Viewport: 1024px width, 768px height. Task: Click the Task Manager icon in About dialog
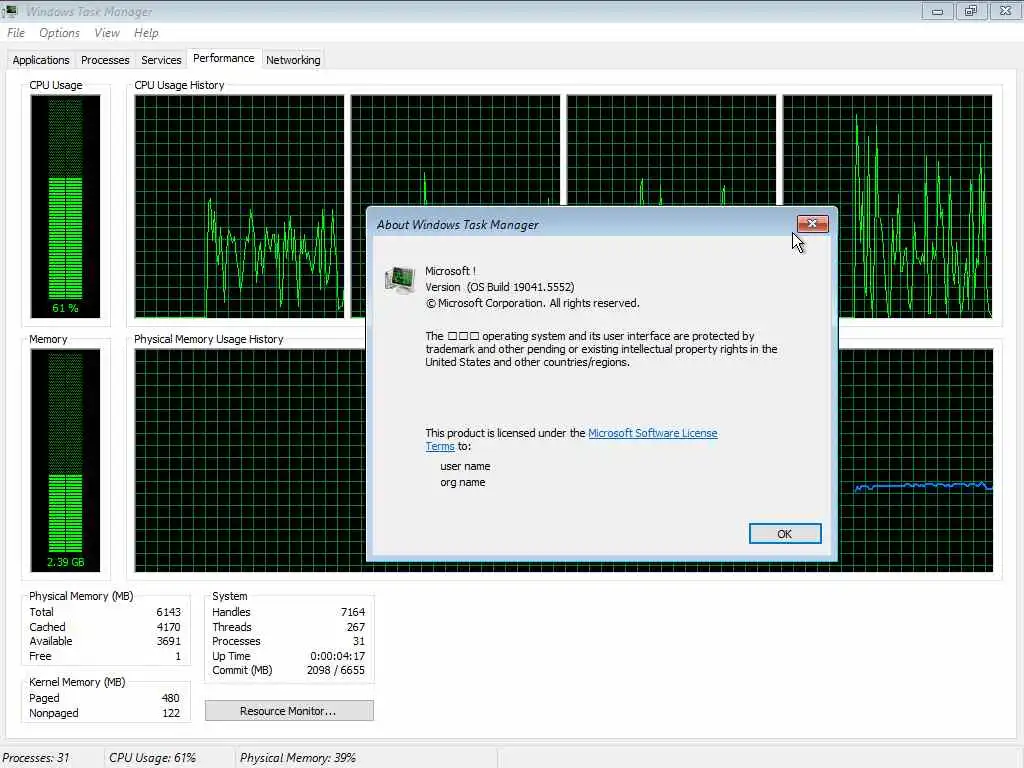399,280
